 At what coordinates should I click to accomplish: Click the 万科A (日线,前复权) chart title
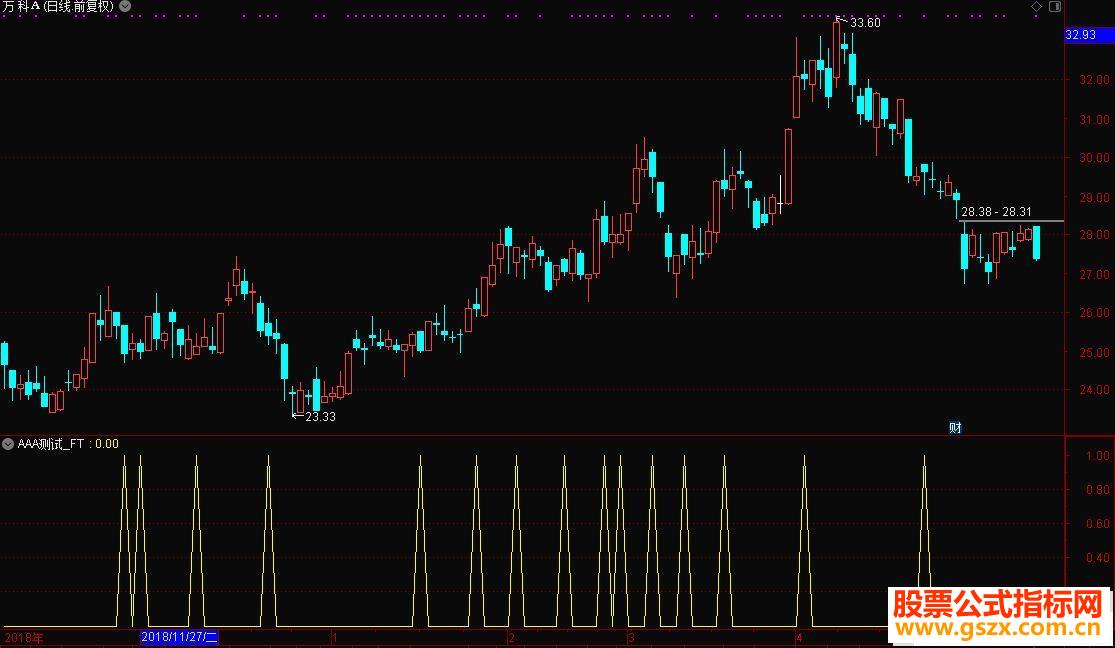tap(58, 6)
